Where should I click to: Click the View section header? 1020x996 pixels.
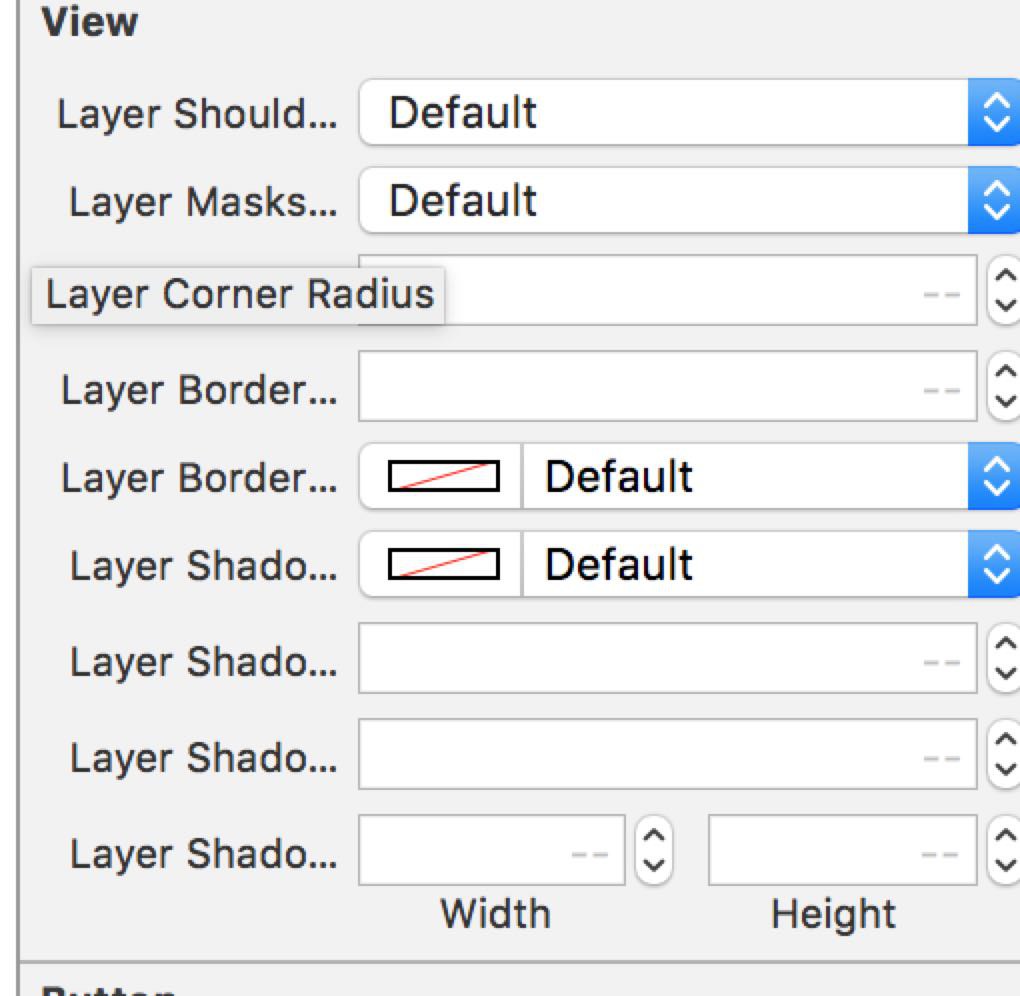[x=90, y=22]
